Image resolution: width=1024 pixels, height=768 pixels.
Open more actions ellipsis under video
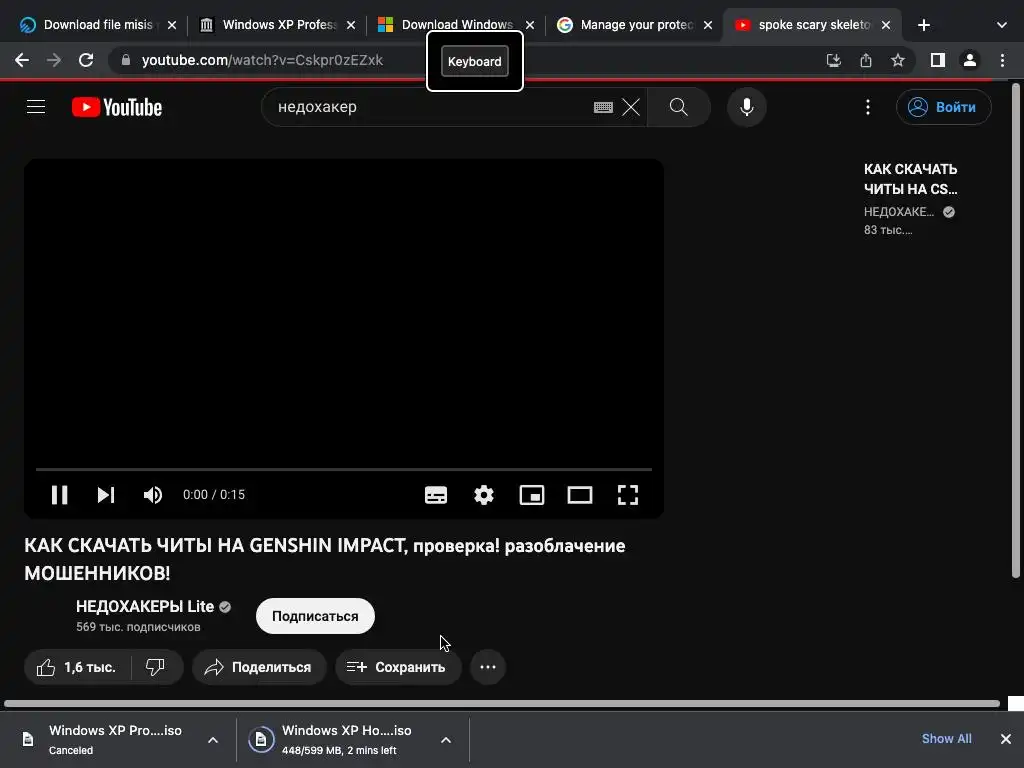tap(488, 667)
